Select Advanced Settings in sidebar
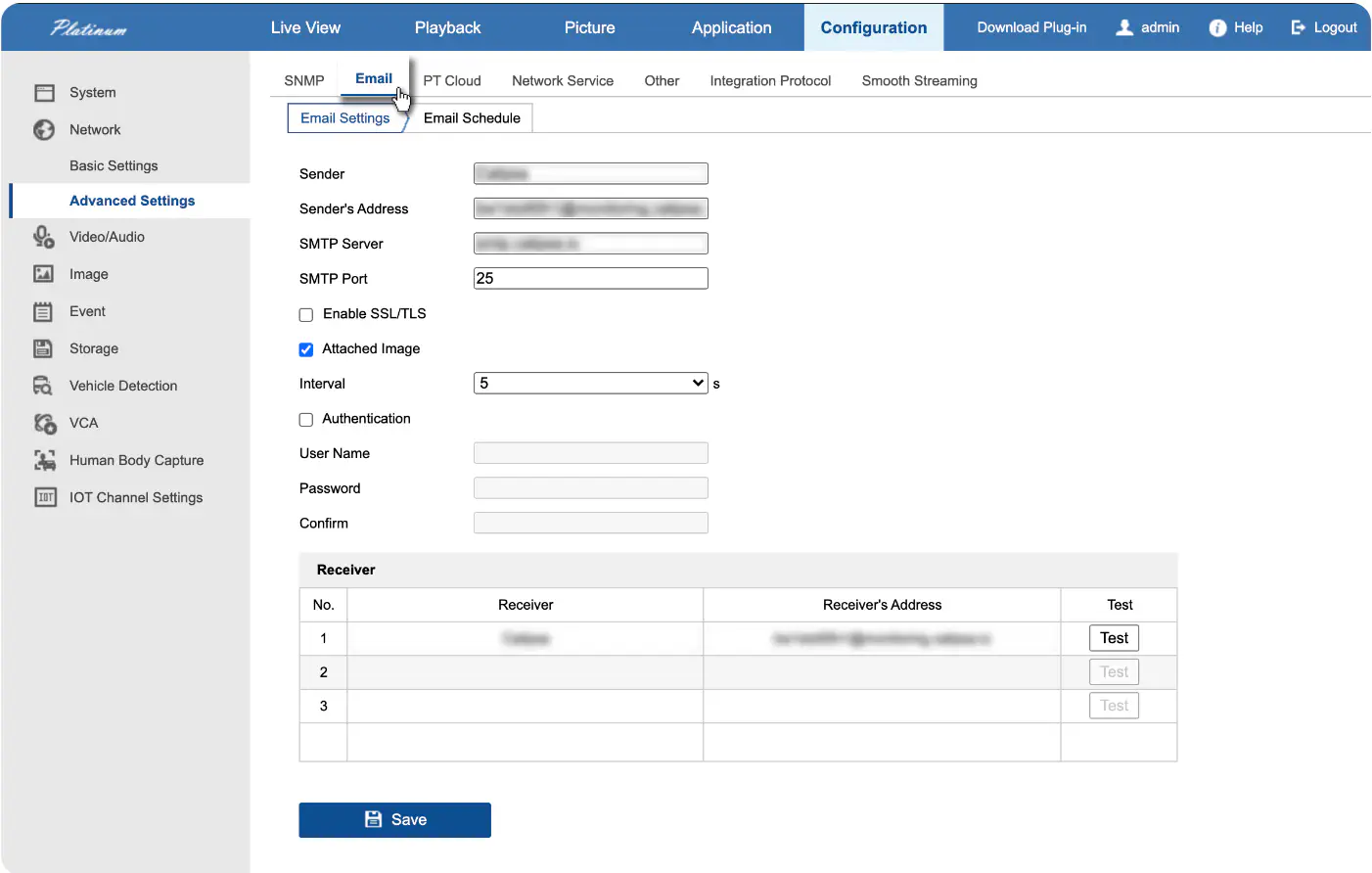 coord(132,201)
